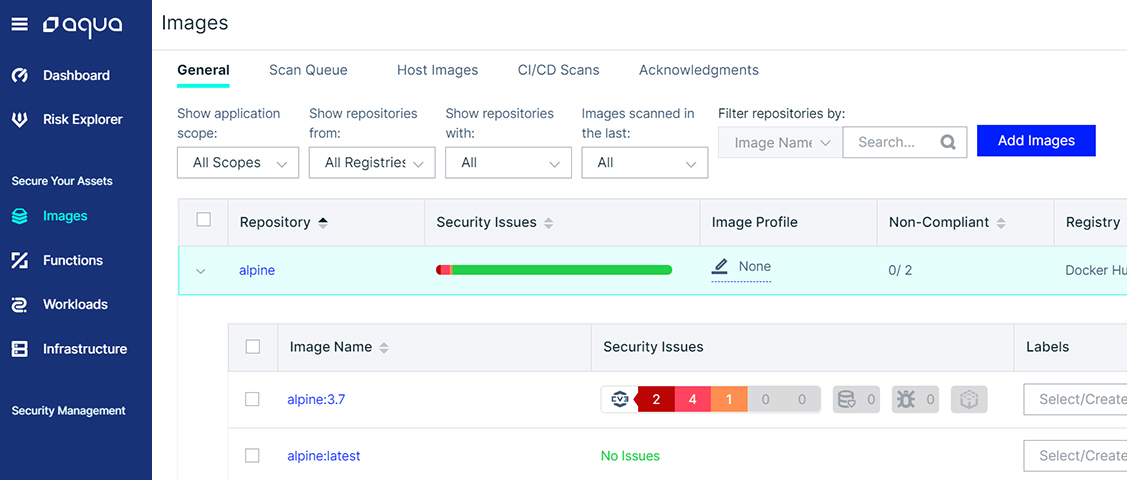Click the Dashboard gauge icon
1127x480 pixels.
click(20, 75)
